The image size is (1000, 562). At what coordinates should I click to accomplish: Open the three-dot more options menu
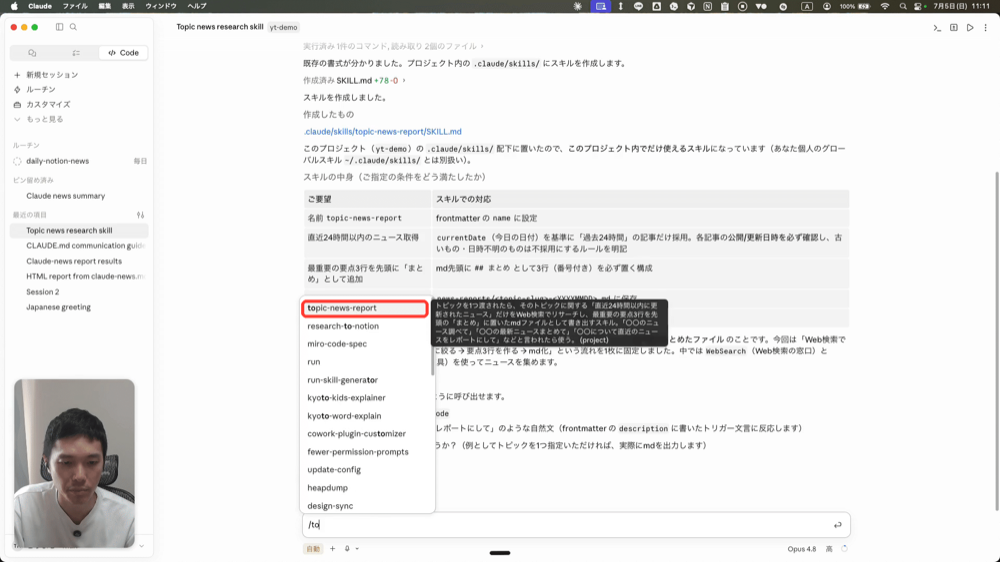pyautogui.click(x=985, y=27)
